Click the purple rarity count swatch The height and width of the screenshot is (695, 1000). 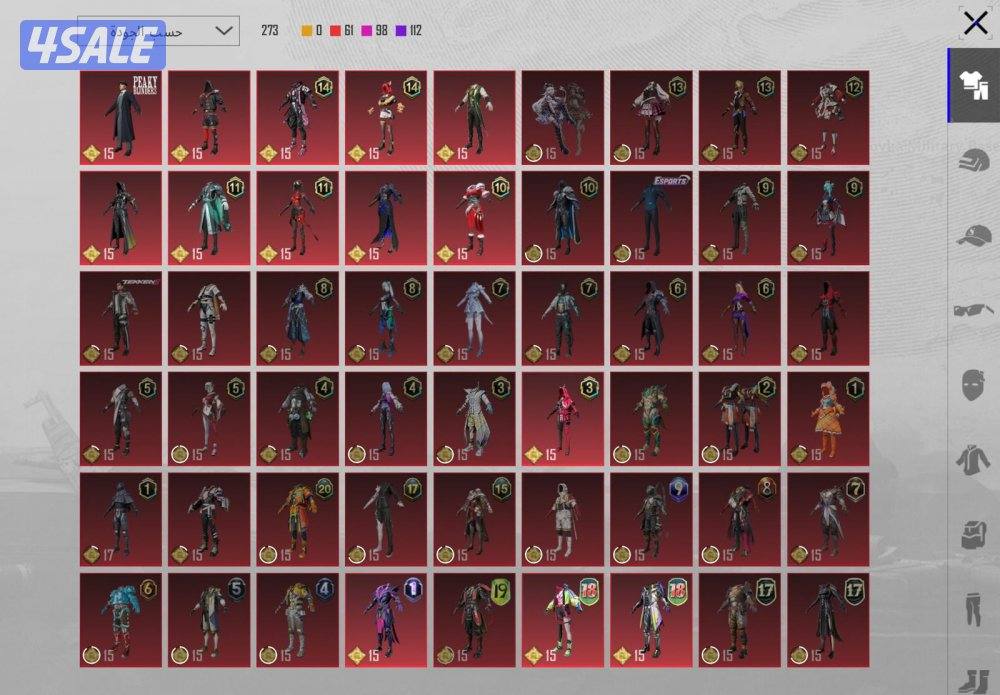click(x=400, y=31)
